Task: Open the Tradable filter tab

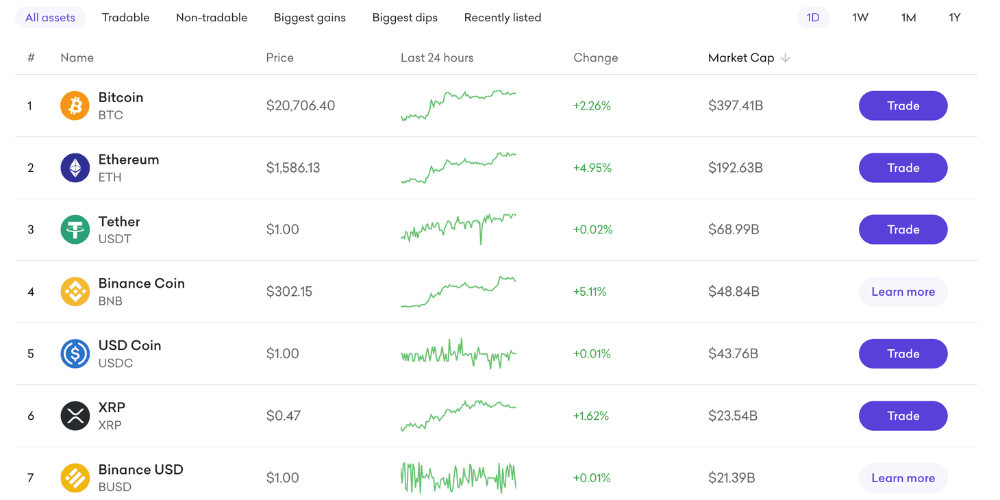Action: [x=126, y=18]
